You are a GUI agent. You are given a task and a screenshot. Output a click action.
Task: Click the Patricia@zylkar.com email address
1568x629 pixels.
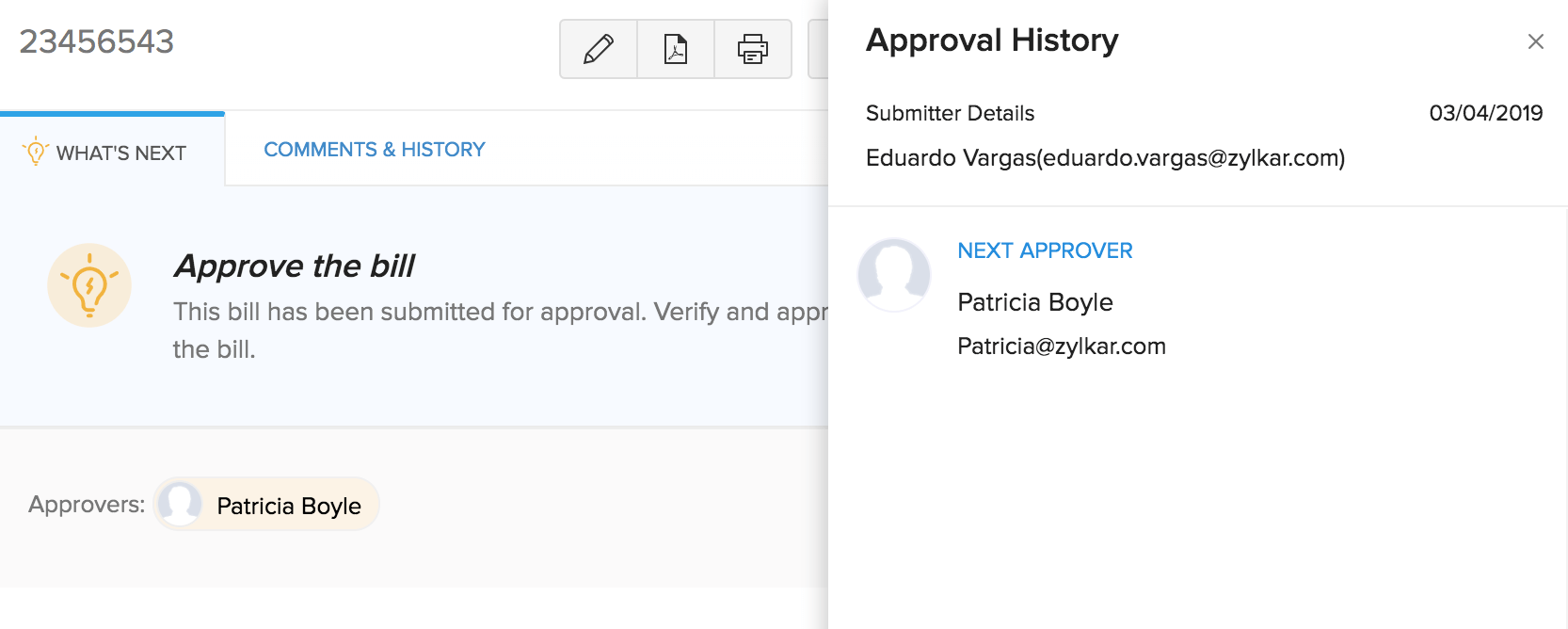[1061, 347]
